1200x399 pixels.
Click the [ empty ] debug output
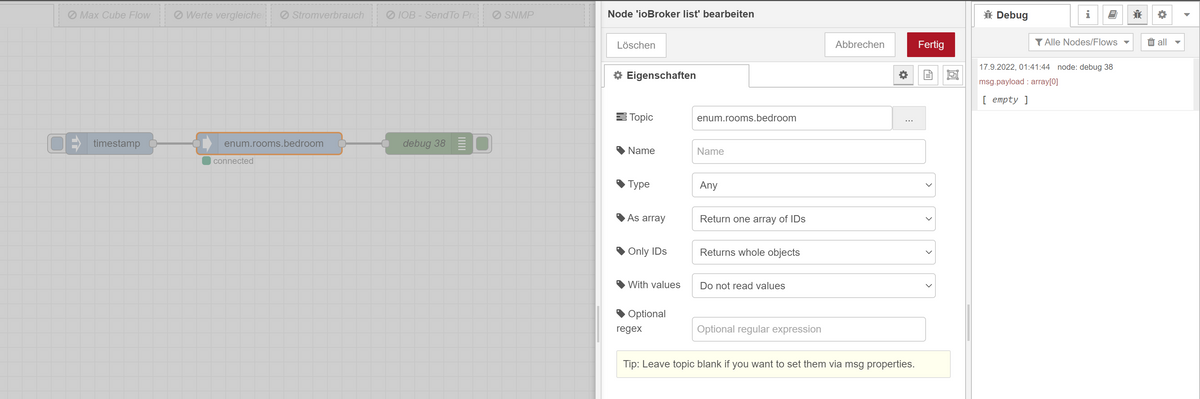click(1005, 100)
